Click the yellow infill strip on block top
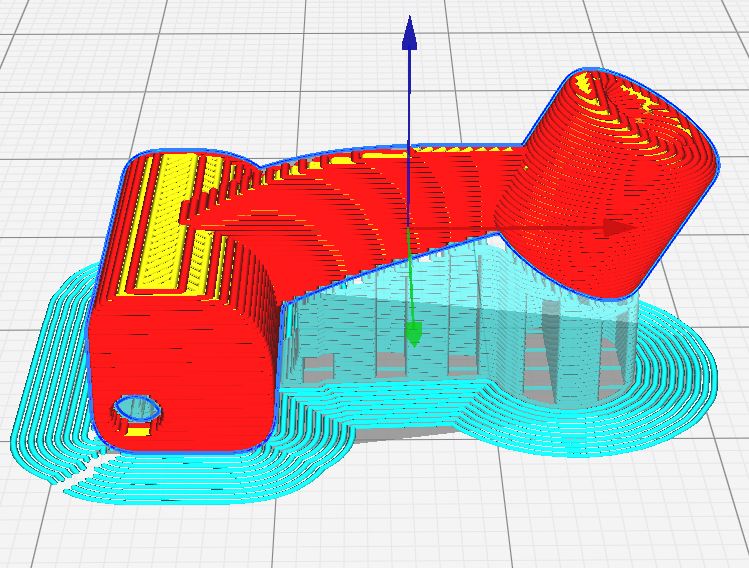 click(x=166, y=221)
